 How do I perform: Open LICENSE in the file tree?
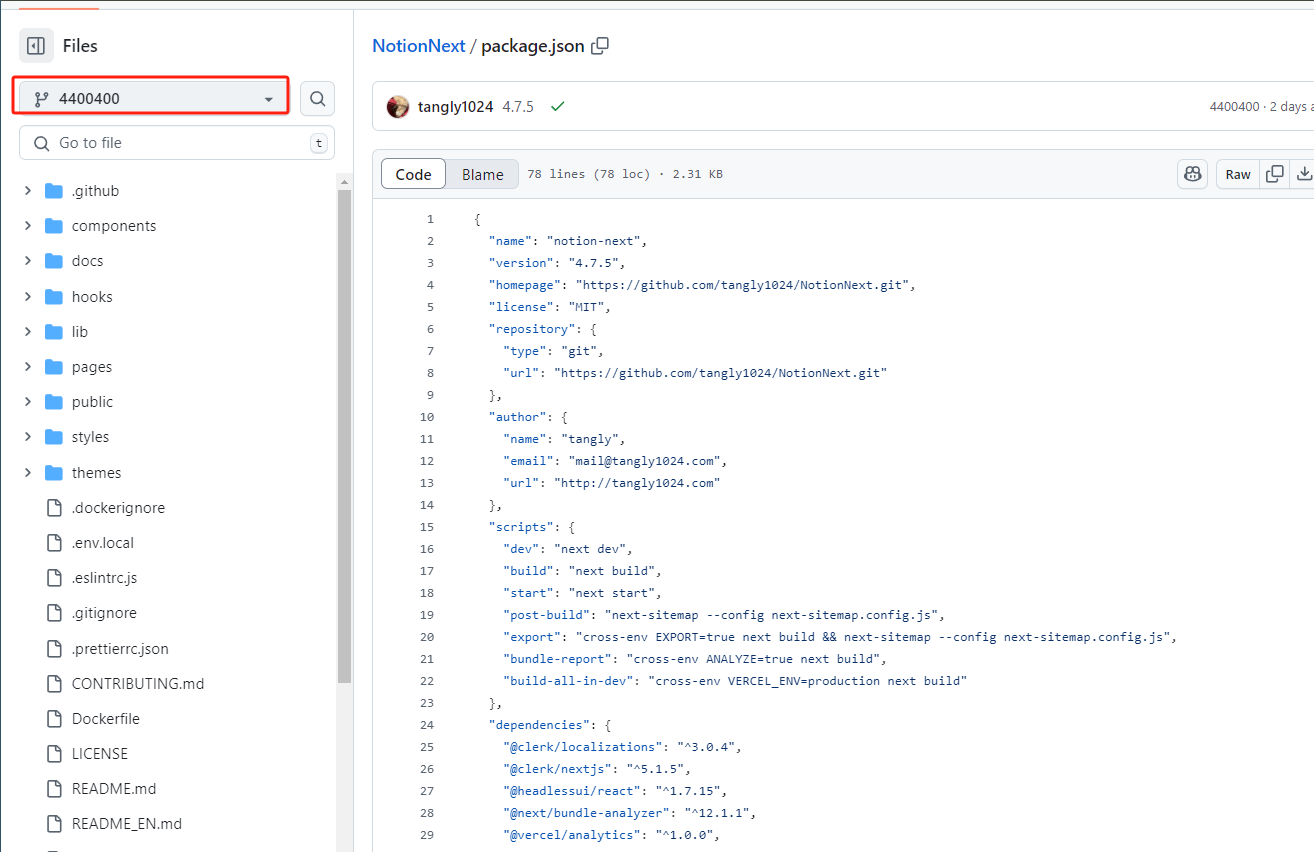point(100,754)
